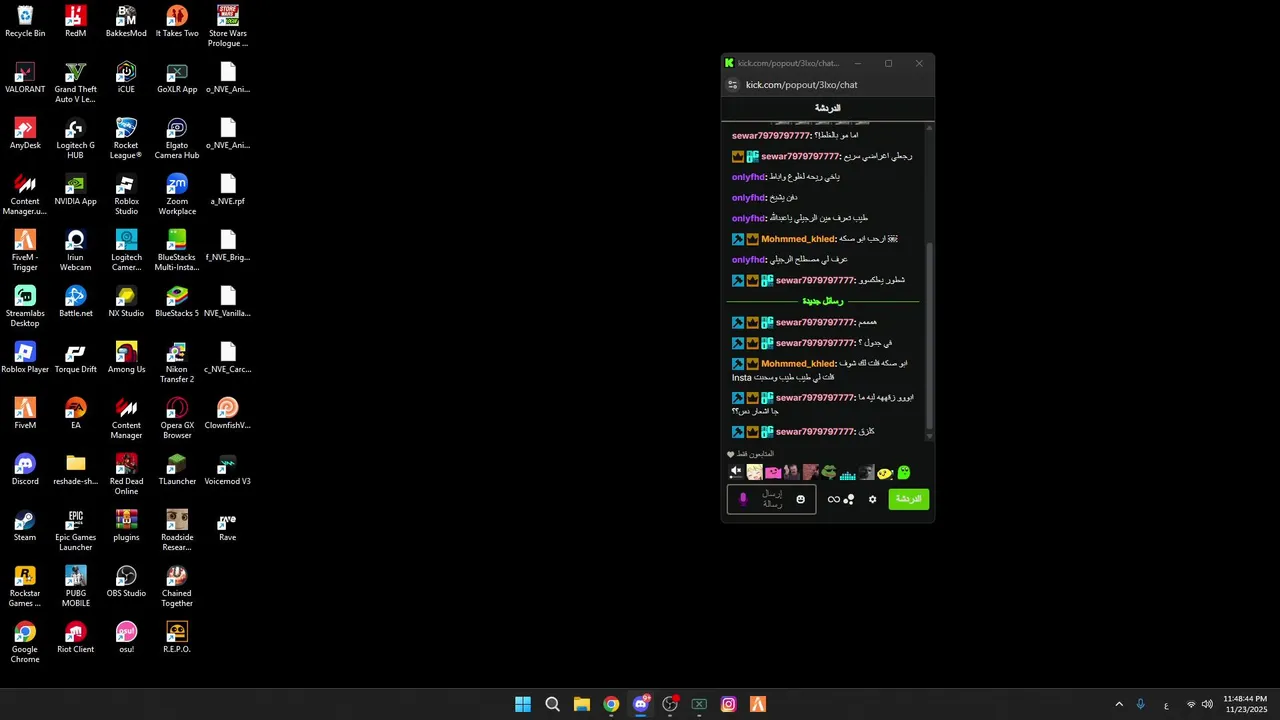Select the Streamlabs Desktop shortcut

25,306
